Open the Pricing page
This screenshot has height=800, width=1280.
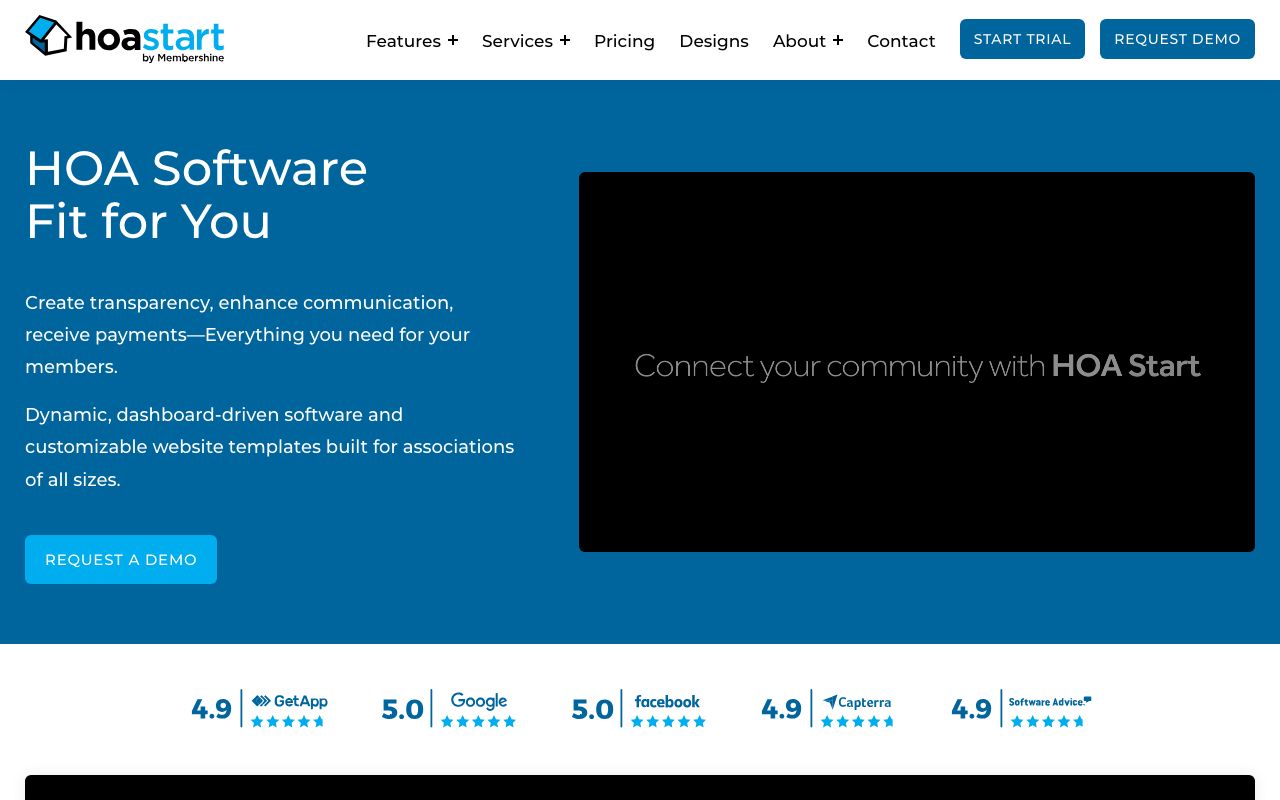(x=624, y=41)
